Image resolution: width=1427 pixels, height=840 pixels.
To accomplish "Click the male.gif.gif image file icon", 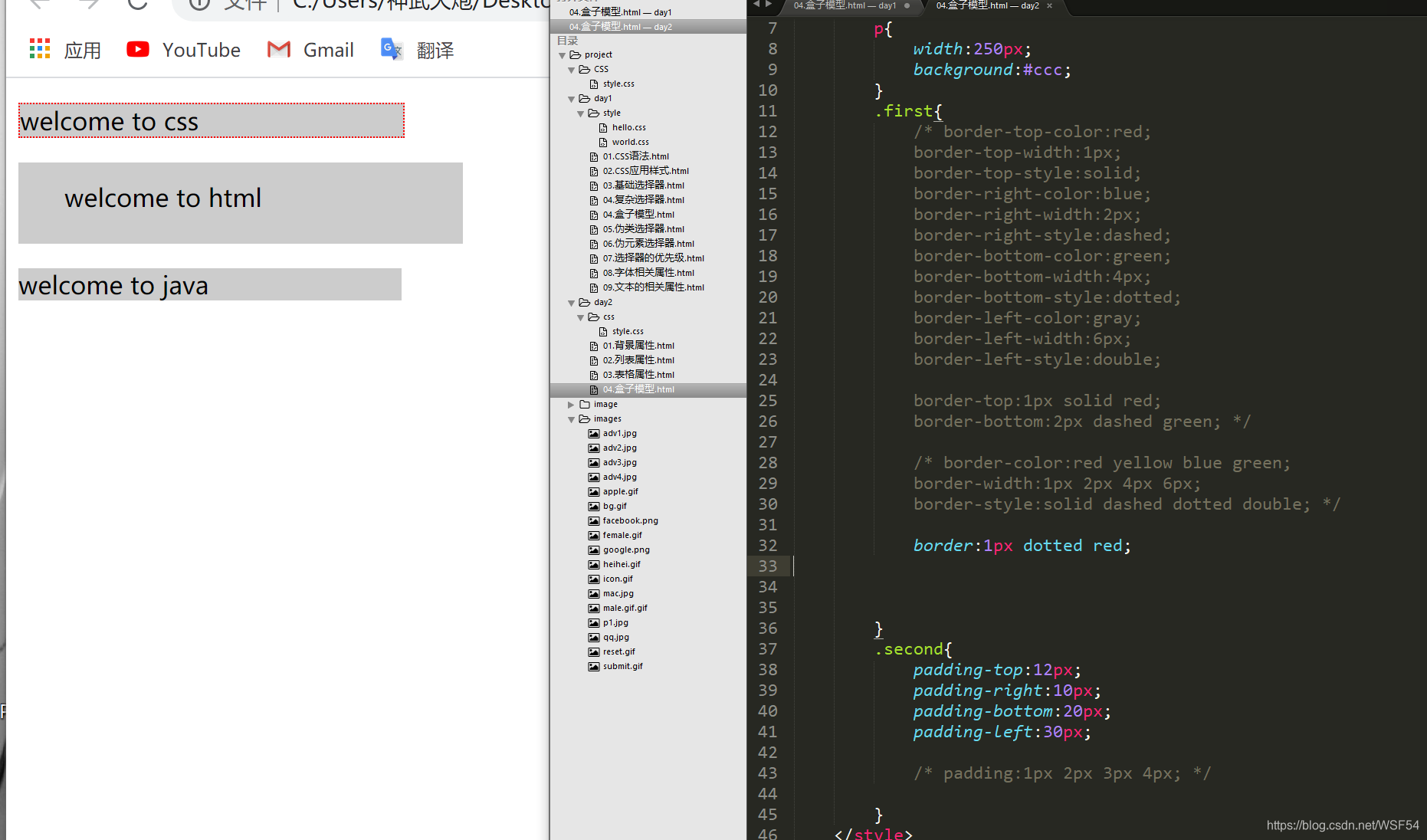I will 594,609.
